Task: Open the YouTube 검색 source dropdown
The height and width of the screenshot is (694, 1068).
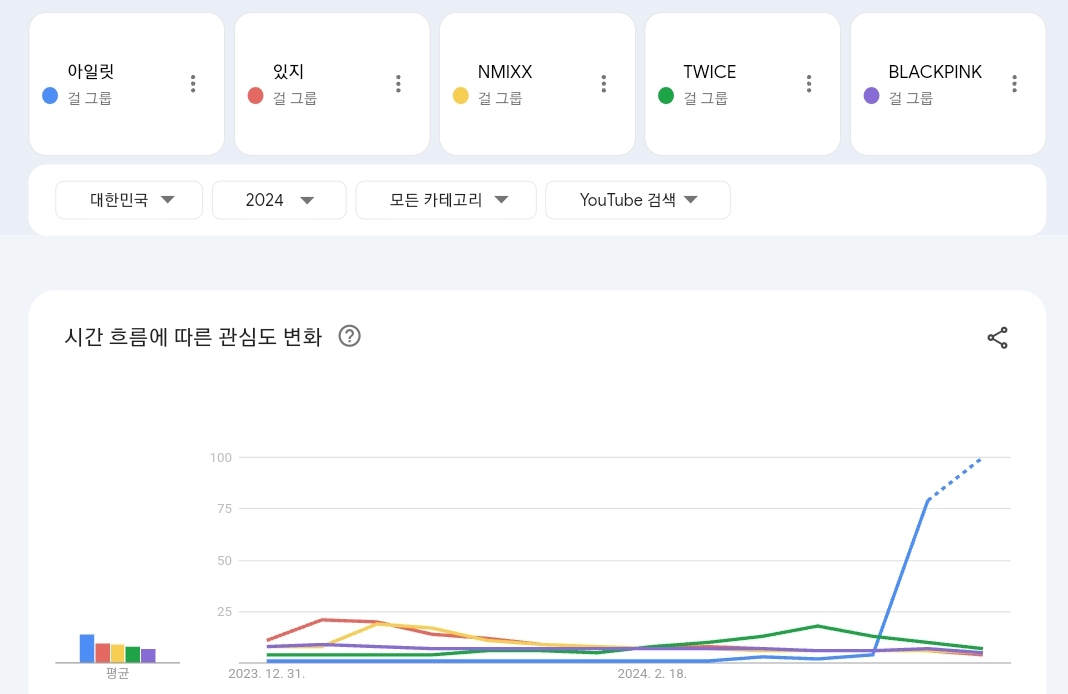Action: tap(637, 200)
